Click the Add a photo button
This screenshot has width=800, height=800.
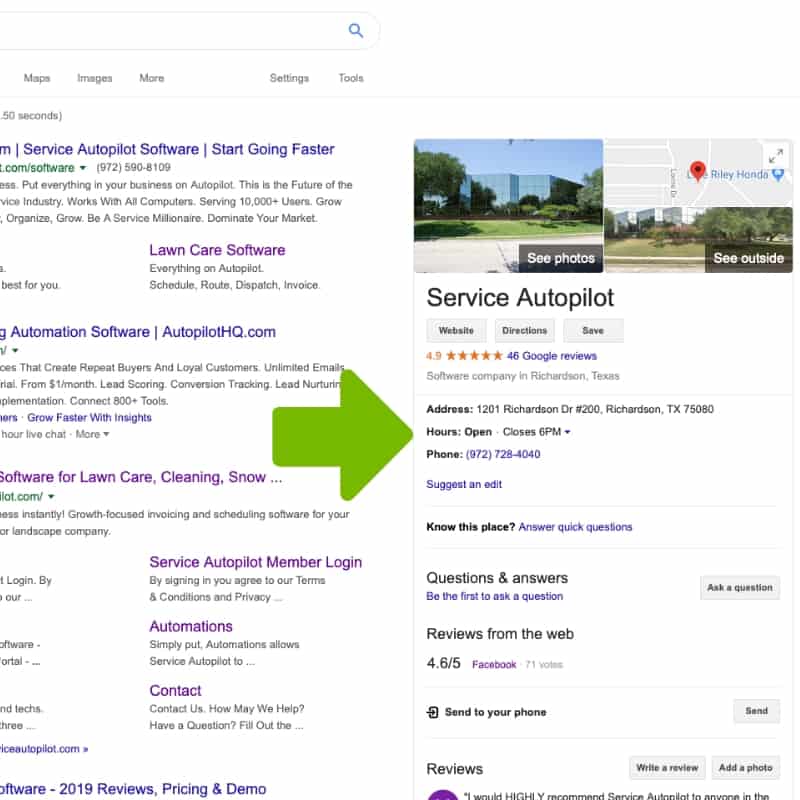pos(745,768)
